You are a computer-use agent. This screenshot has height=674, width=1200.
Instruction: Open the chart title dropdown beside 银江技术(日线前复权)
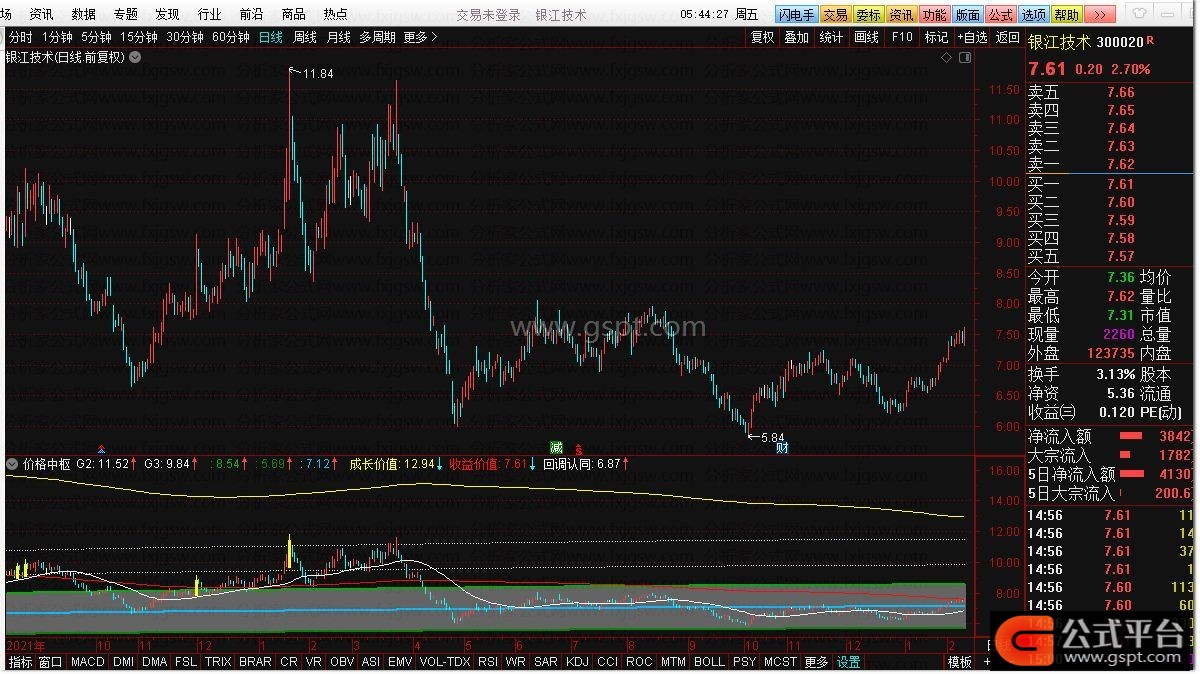tap(135, 57)
